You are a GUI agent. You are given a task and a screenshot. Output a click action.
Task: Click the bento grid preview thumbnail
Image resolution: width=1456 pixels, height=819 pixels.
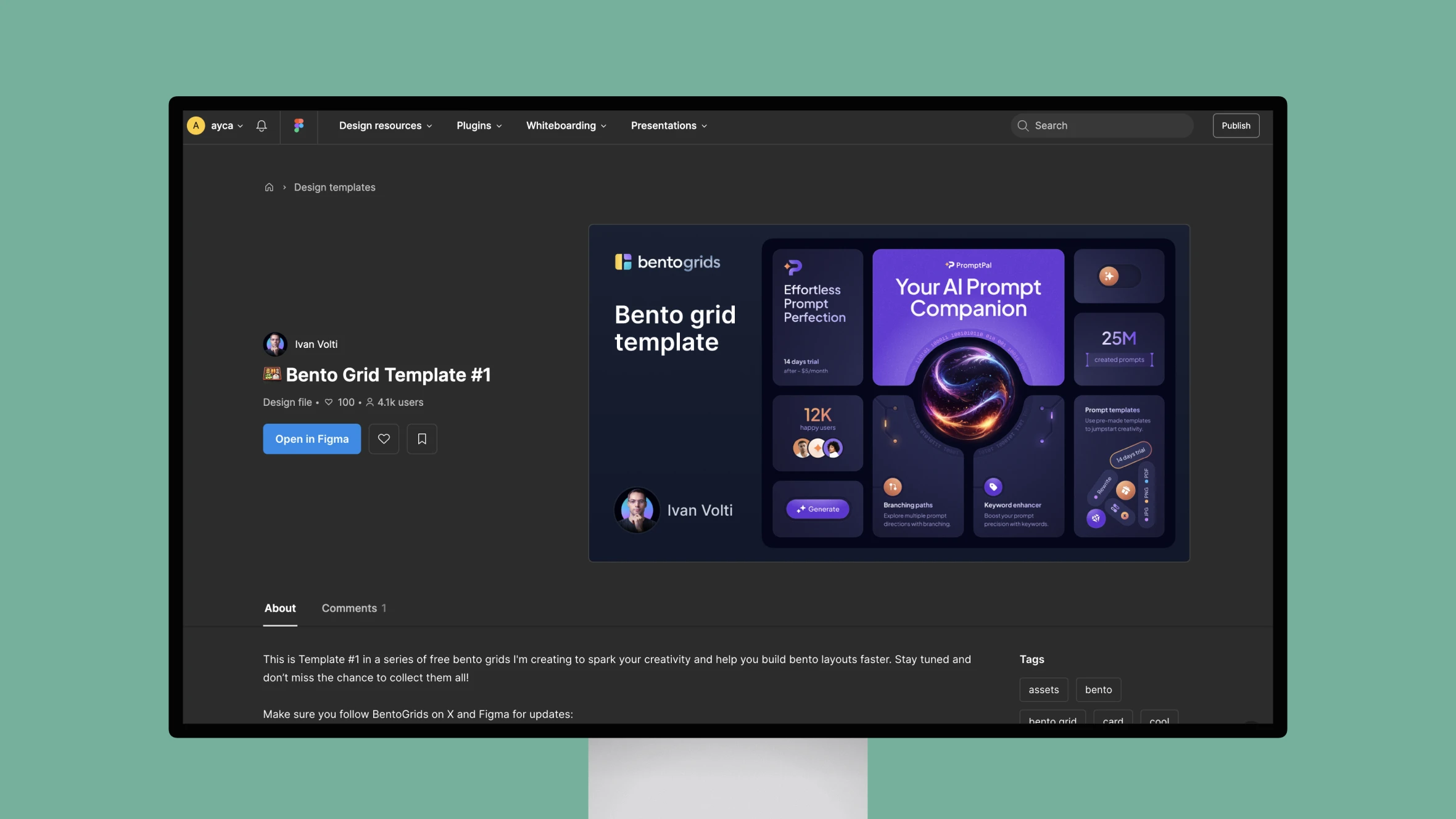pyautogui.click(x=889, y=393)
